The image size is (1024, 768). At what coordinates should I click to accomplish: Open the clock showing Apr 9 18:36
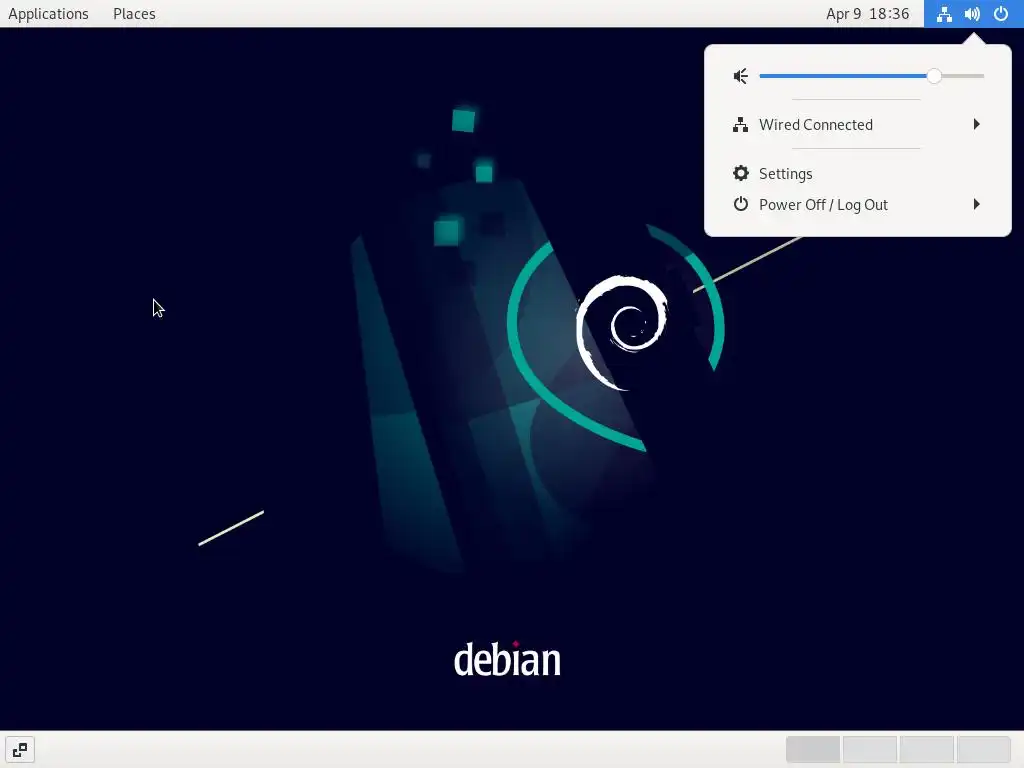coord(867,14)
